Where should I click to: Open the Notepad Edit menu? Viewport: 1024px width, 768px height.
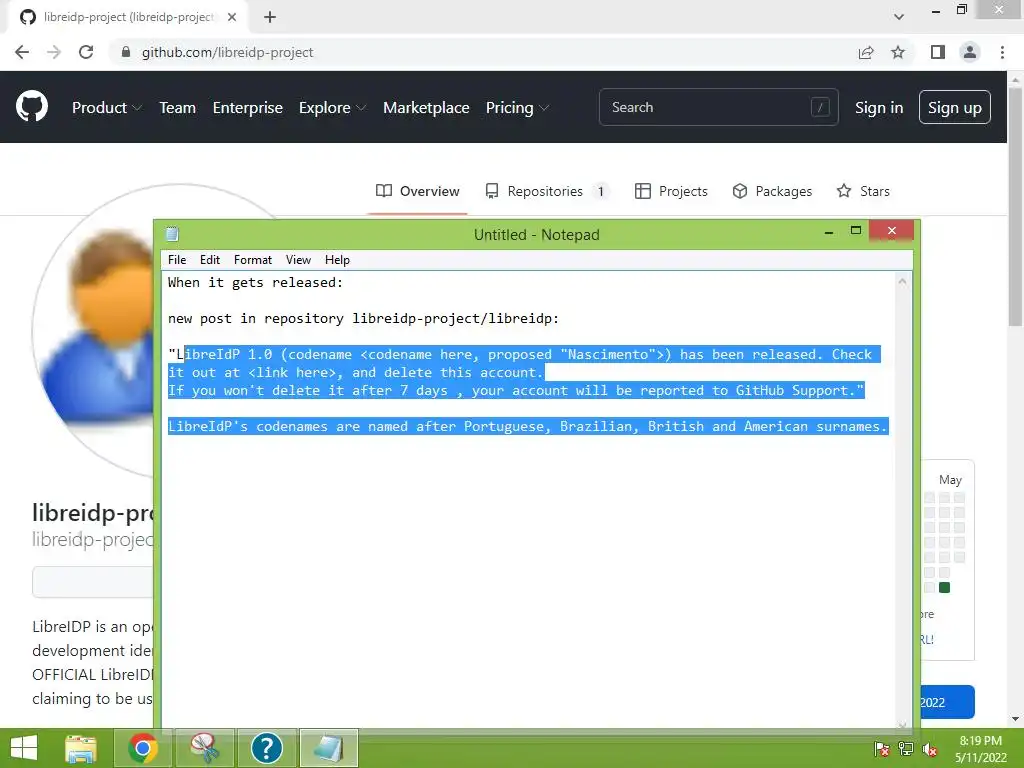[210, 260]
